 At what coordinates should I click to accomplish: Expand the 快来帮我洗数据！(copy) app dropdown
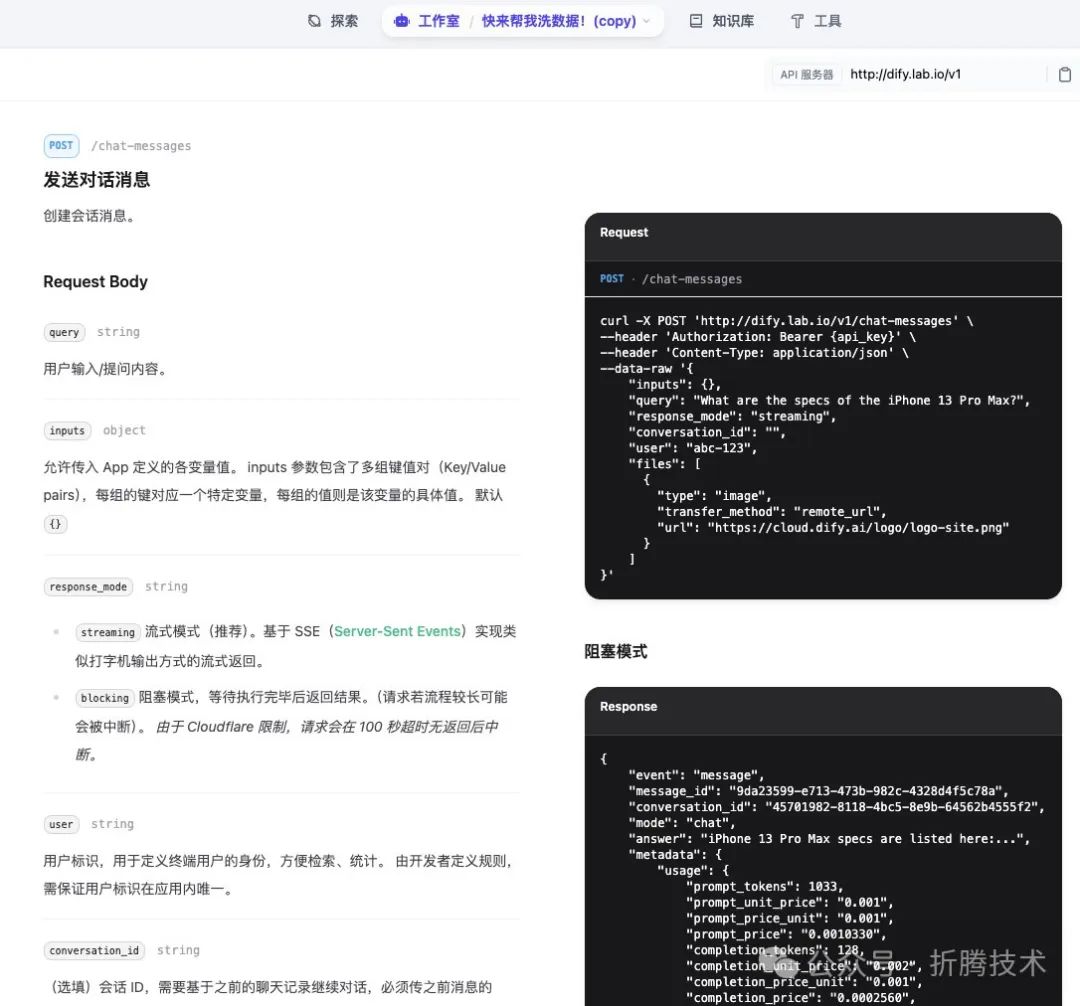click(647, 21)
